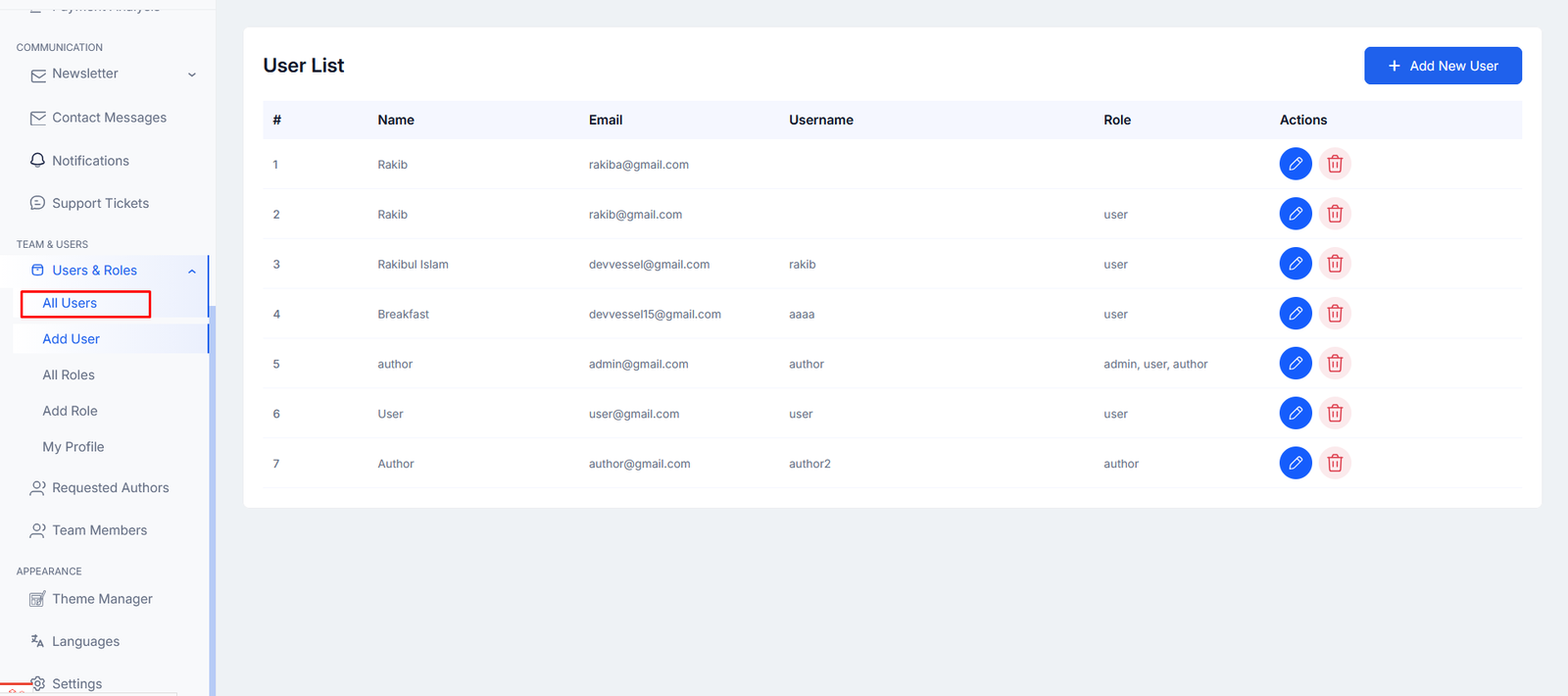Collapse the Users & Roles chevron
The width and height of the screenshot is (1568, 696).
click(x=192, y=272)
